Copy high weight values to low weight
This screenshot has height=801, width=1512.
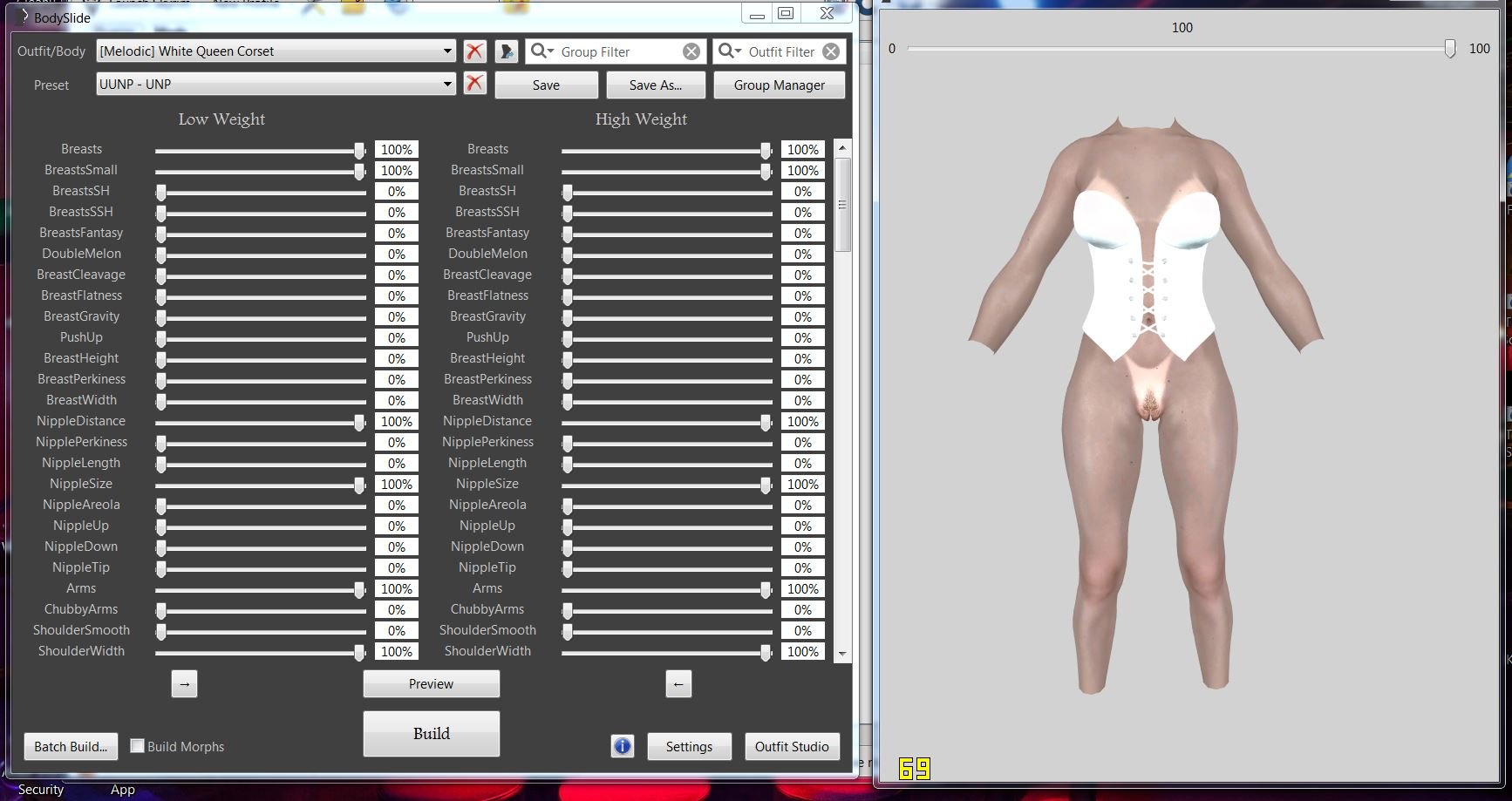click(678, 684)
